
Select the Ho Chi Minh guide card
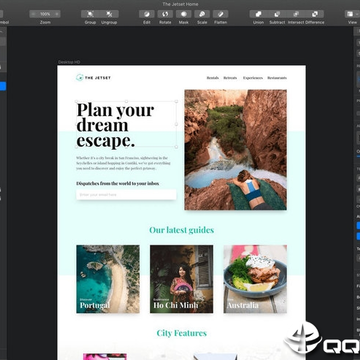[x=181, y=279]
